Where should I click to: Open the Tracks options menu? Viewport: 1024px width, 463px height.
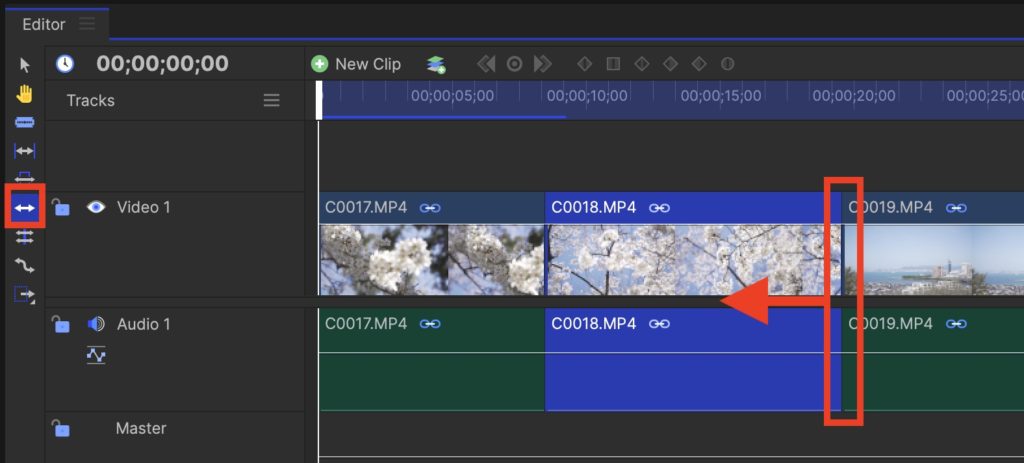272,101
